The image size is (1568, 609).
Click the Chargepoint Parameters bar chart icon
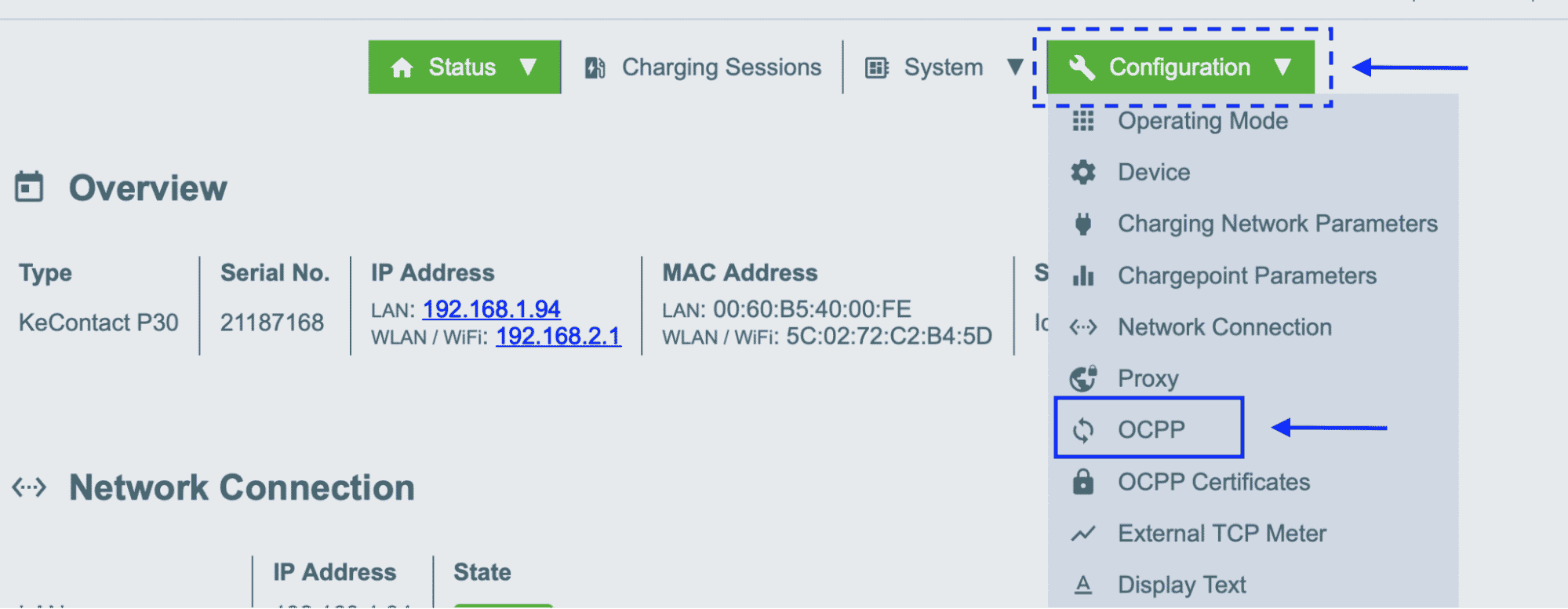point(1083,275)
